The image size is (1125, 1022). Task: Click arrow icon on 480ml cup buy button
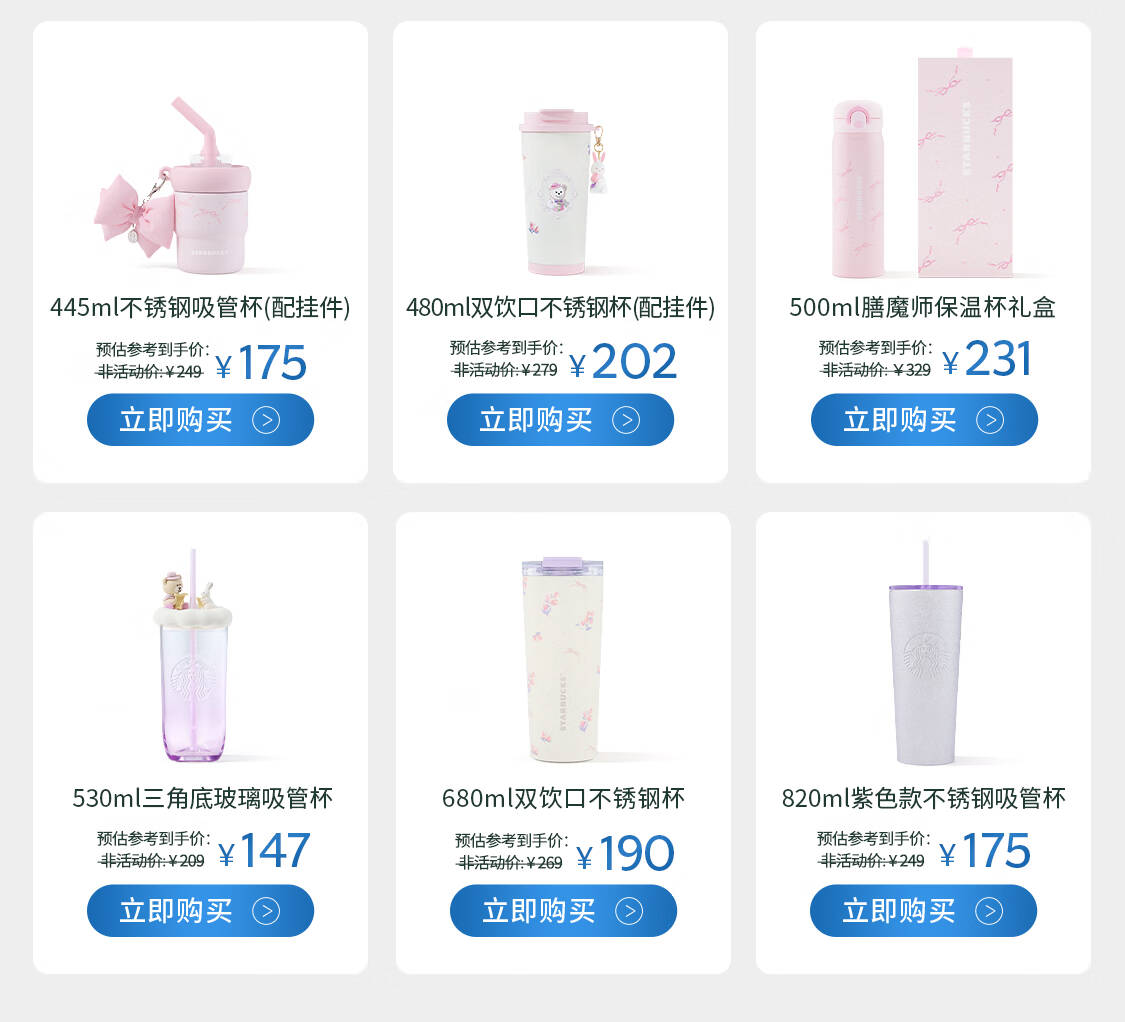pyautogui.click(x=626, y=420)
